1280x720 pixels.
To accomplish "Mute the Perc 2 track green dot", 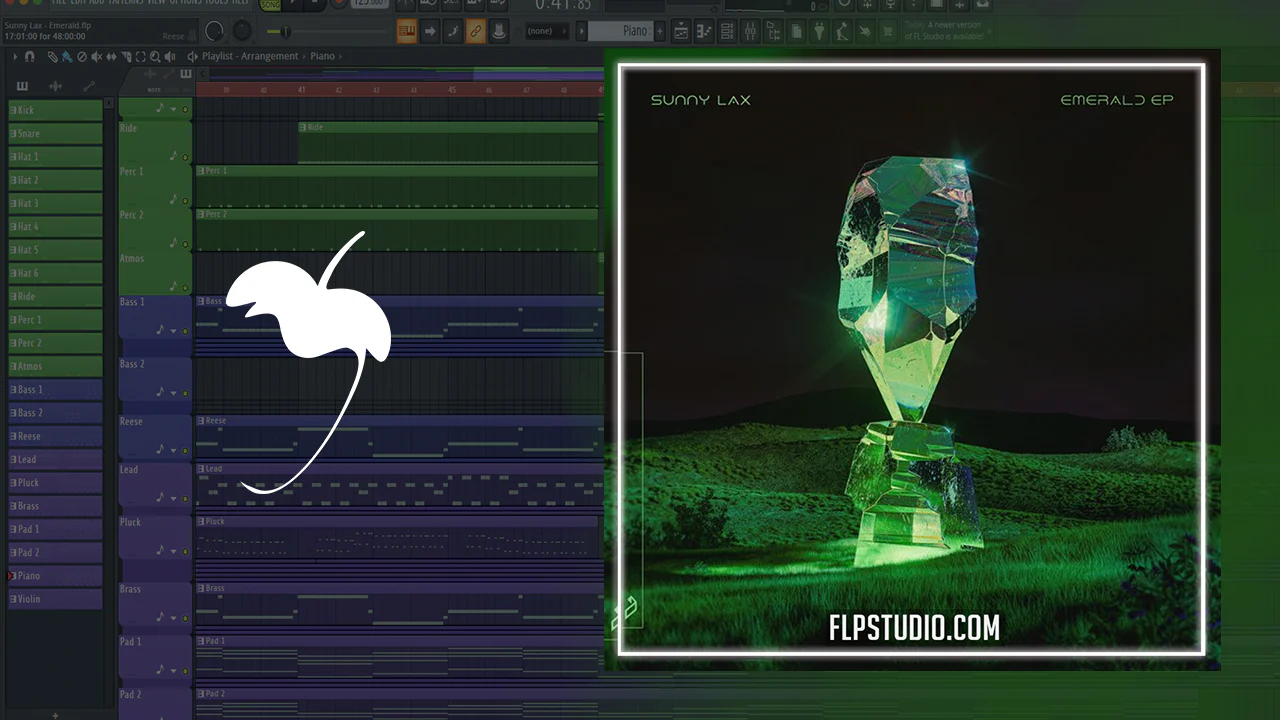I will point(185,244).
